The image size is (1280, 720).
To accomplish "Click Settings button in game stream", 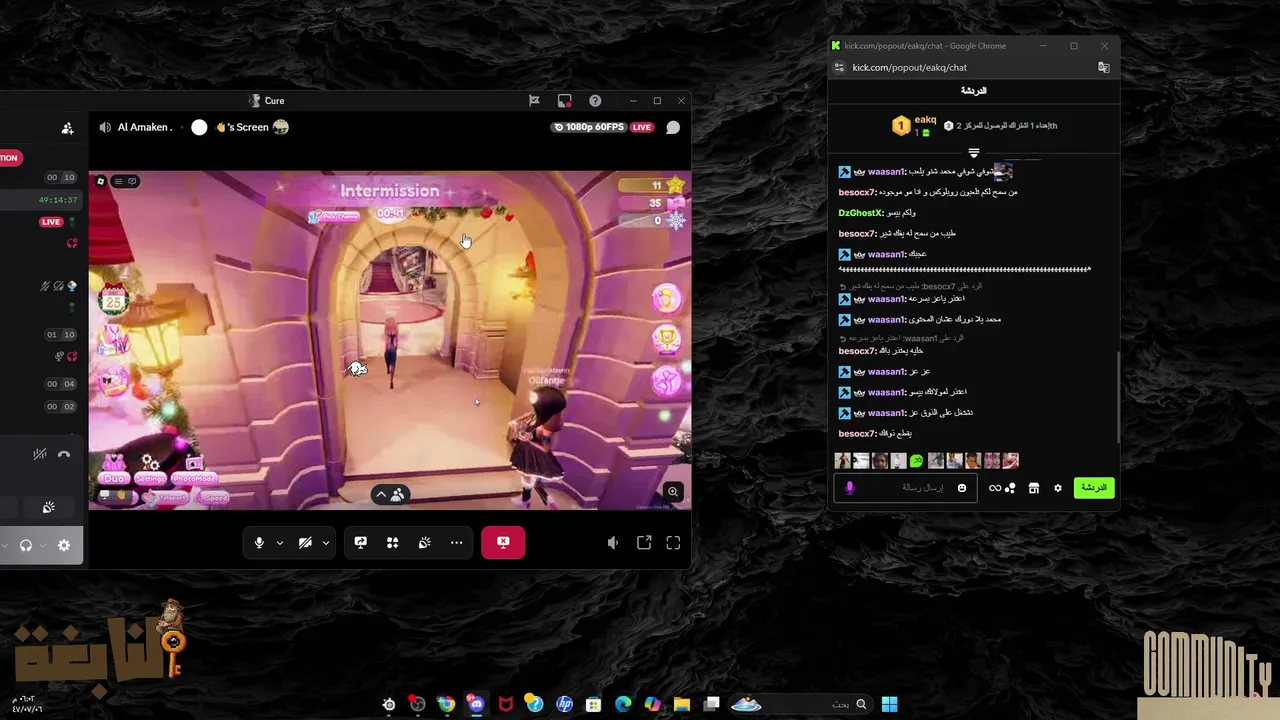I will (x=150, y=468).
